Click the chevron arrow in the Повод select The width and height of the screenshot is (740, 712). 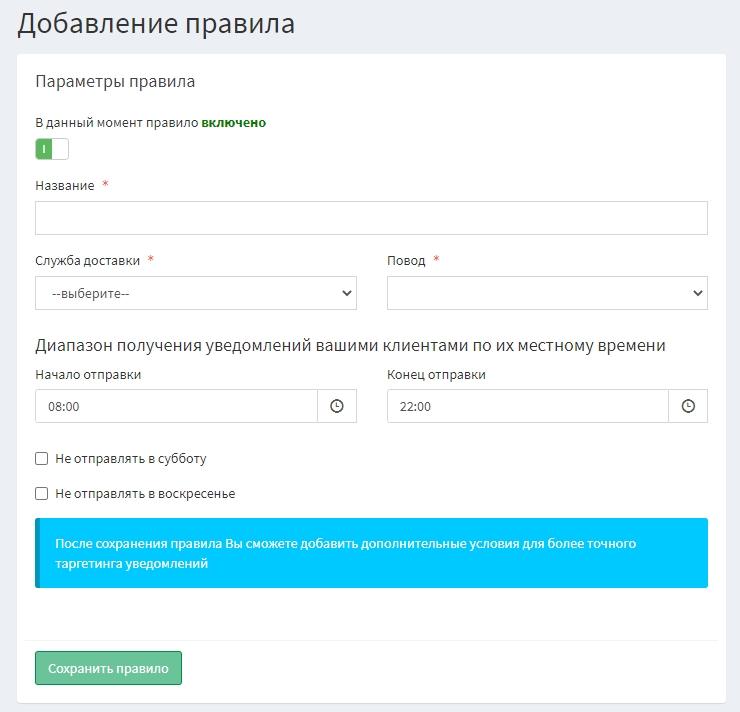[697, 293]
